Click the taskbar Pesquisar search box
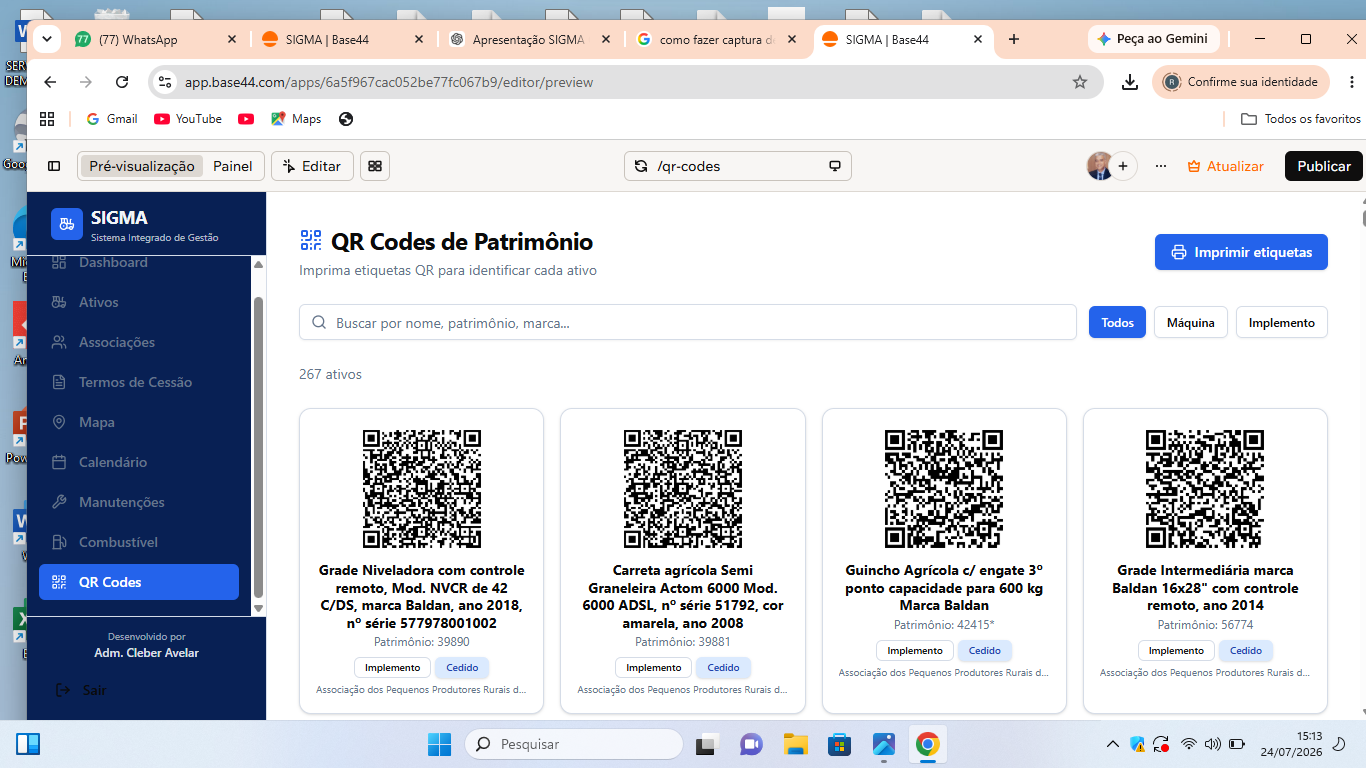 (x=574, y=744)
